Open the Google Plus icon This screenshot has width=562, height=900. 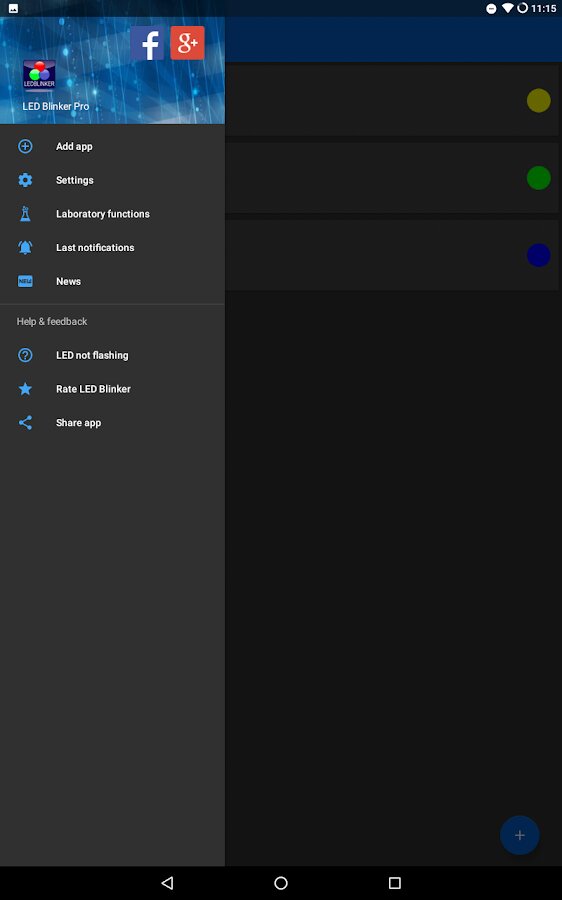point(187,43)
